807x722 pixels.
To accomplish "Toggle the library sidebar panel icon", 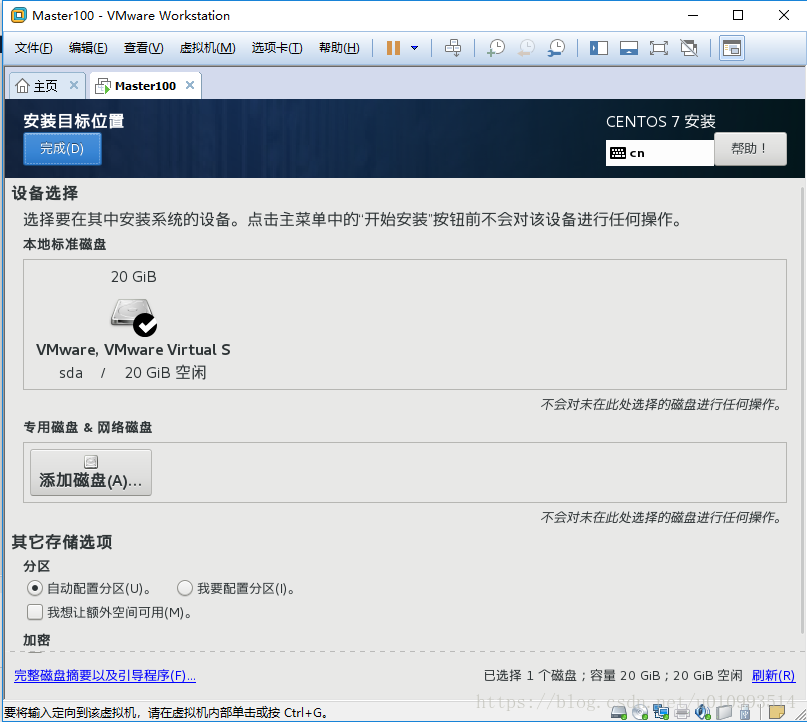I will [x=599, y=48].
